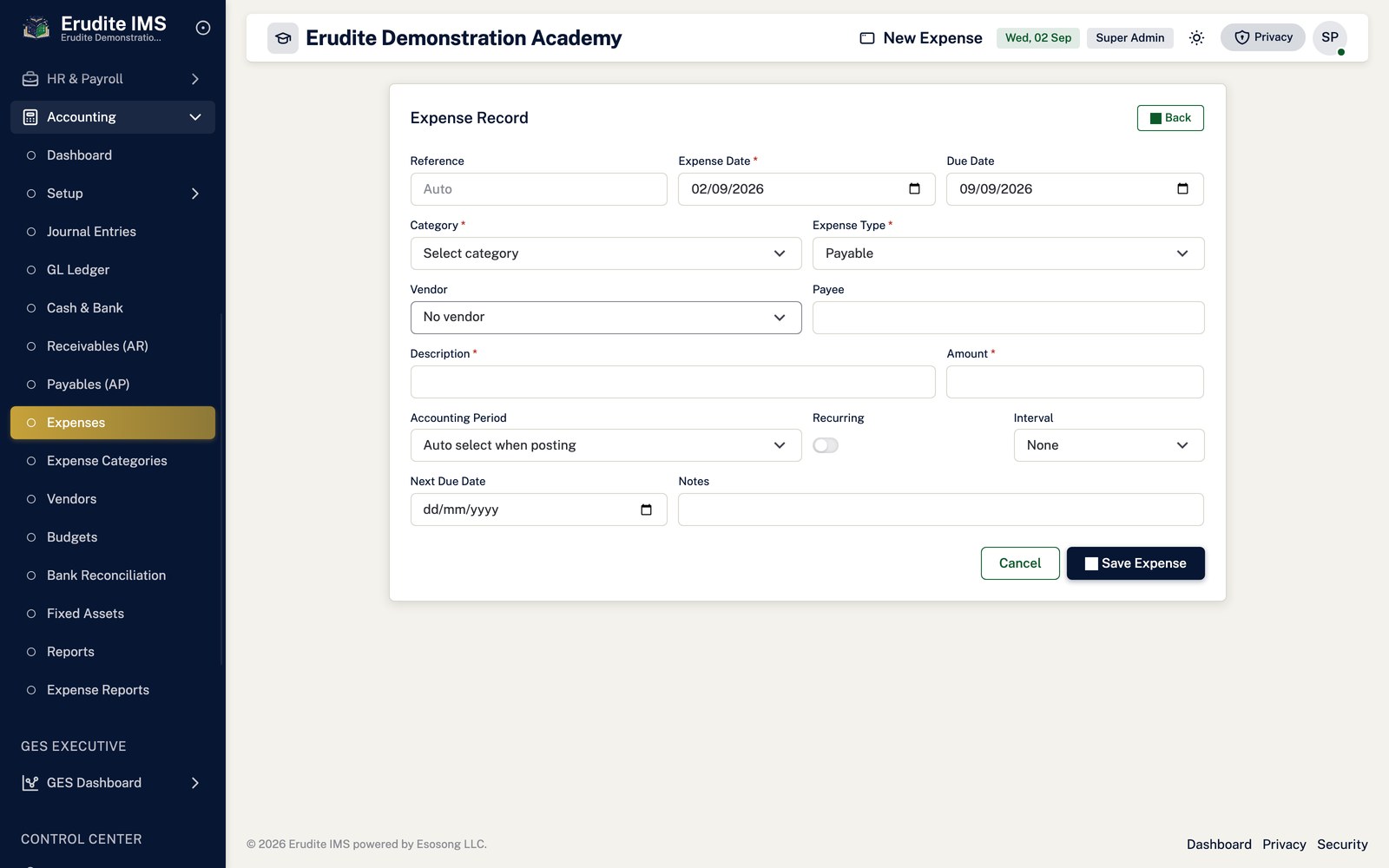Open Bank Reconciliation page
Viewport: 1389px width, 868px height.
pyautogui.click(x=113, y=575)
